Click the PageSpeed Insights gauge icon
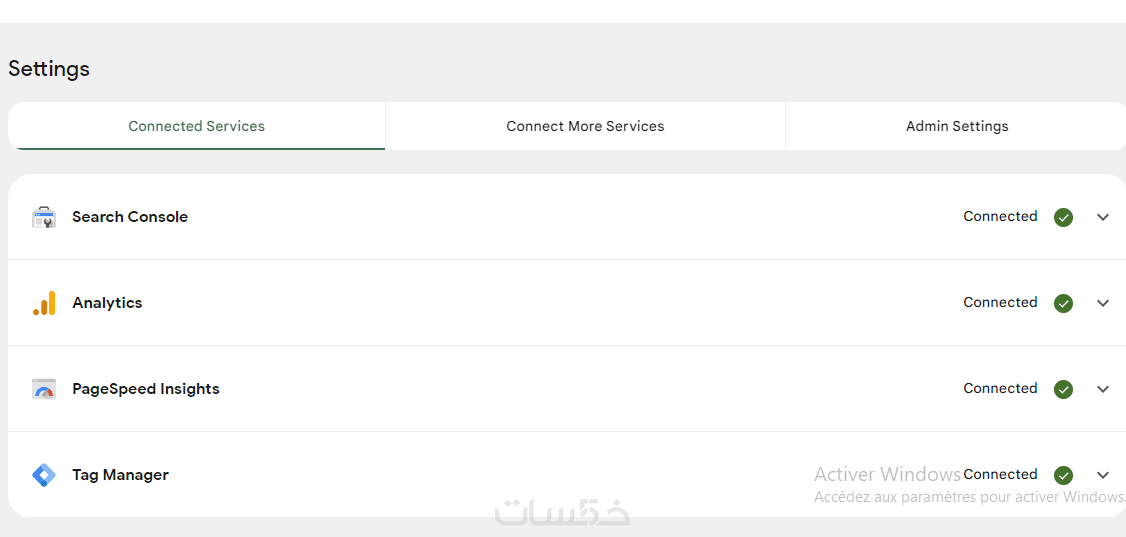The height and width of the screenshot is (537, 1126). 44,389
